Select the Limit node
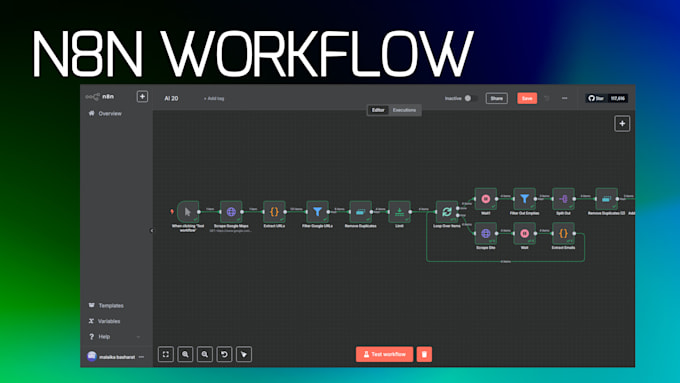The height and width of the screenshot is (383, 680). click(399, 212)
